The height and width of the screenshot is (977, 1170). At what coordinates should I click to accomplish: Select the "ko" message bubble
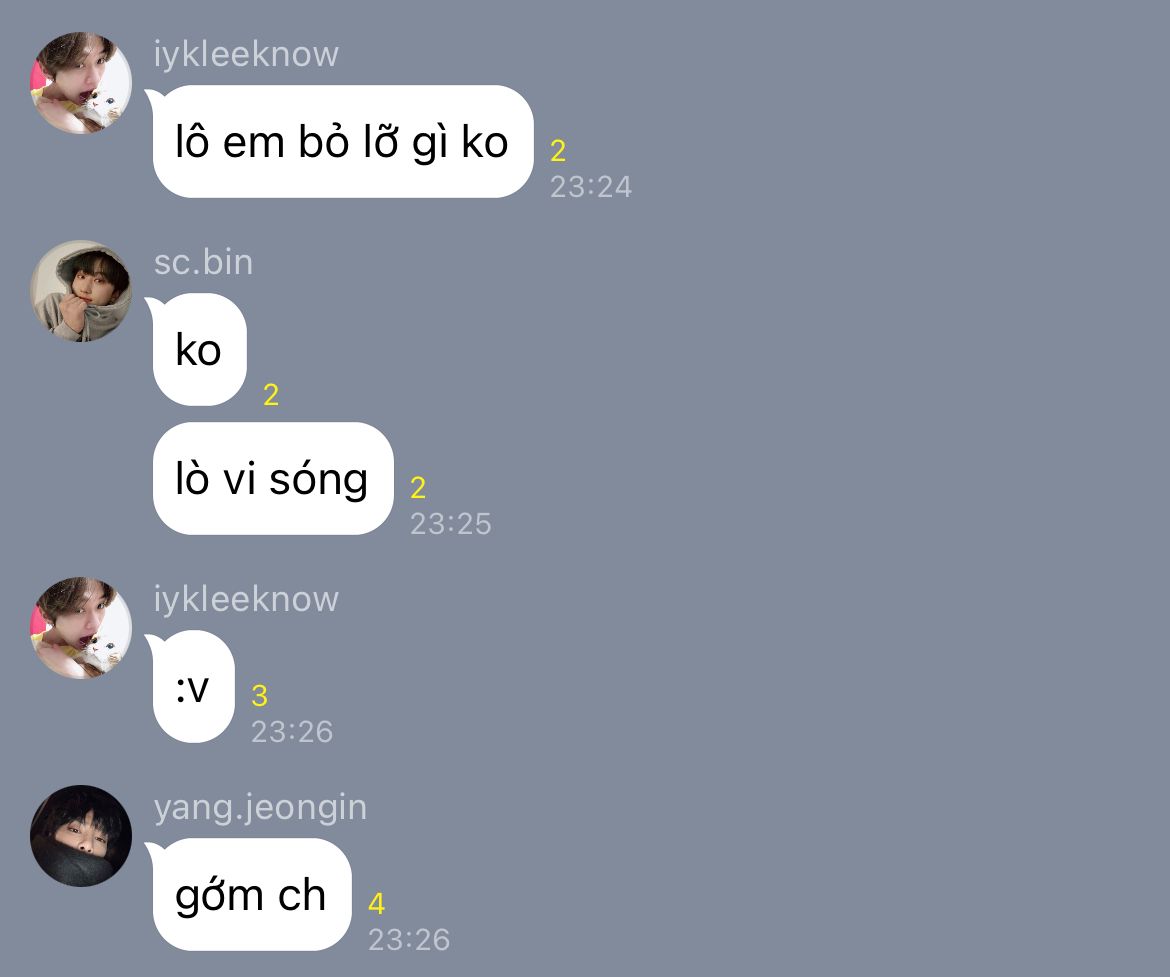pyautogui.click(x=199, y=349)
